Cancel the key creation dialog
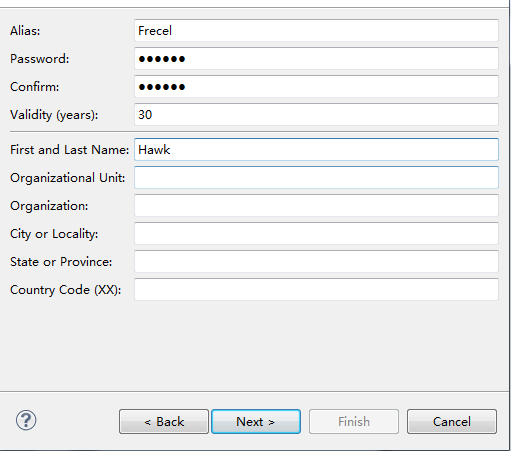 coord(452,422)
